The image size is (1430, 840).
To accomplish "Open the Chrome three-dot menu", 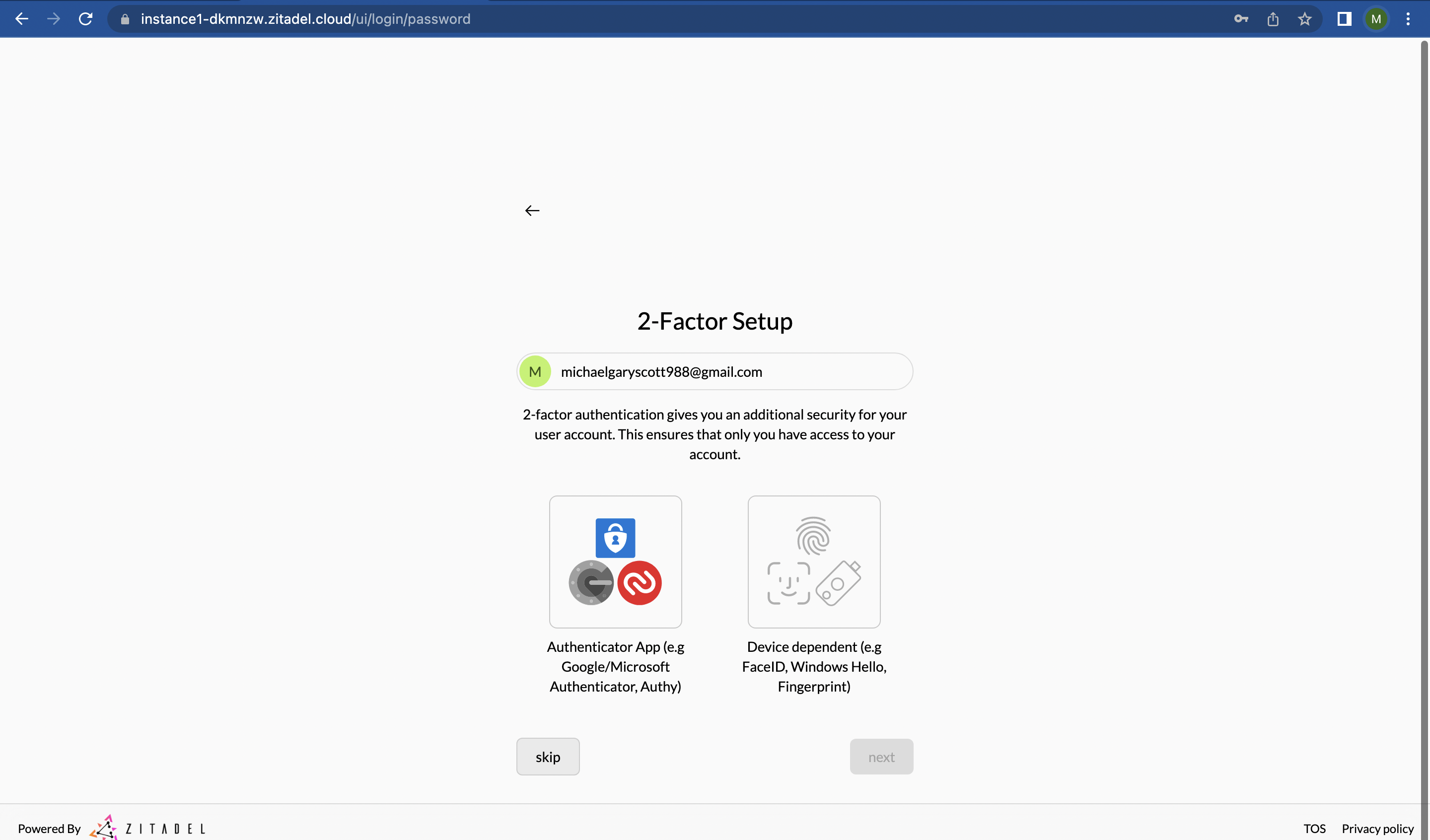I will pyautogui.click(x=1408, y=19).
